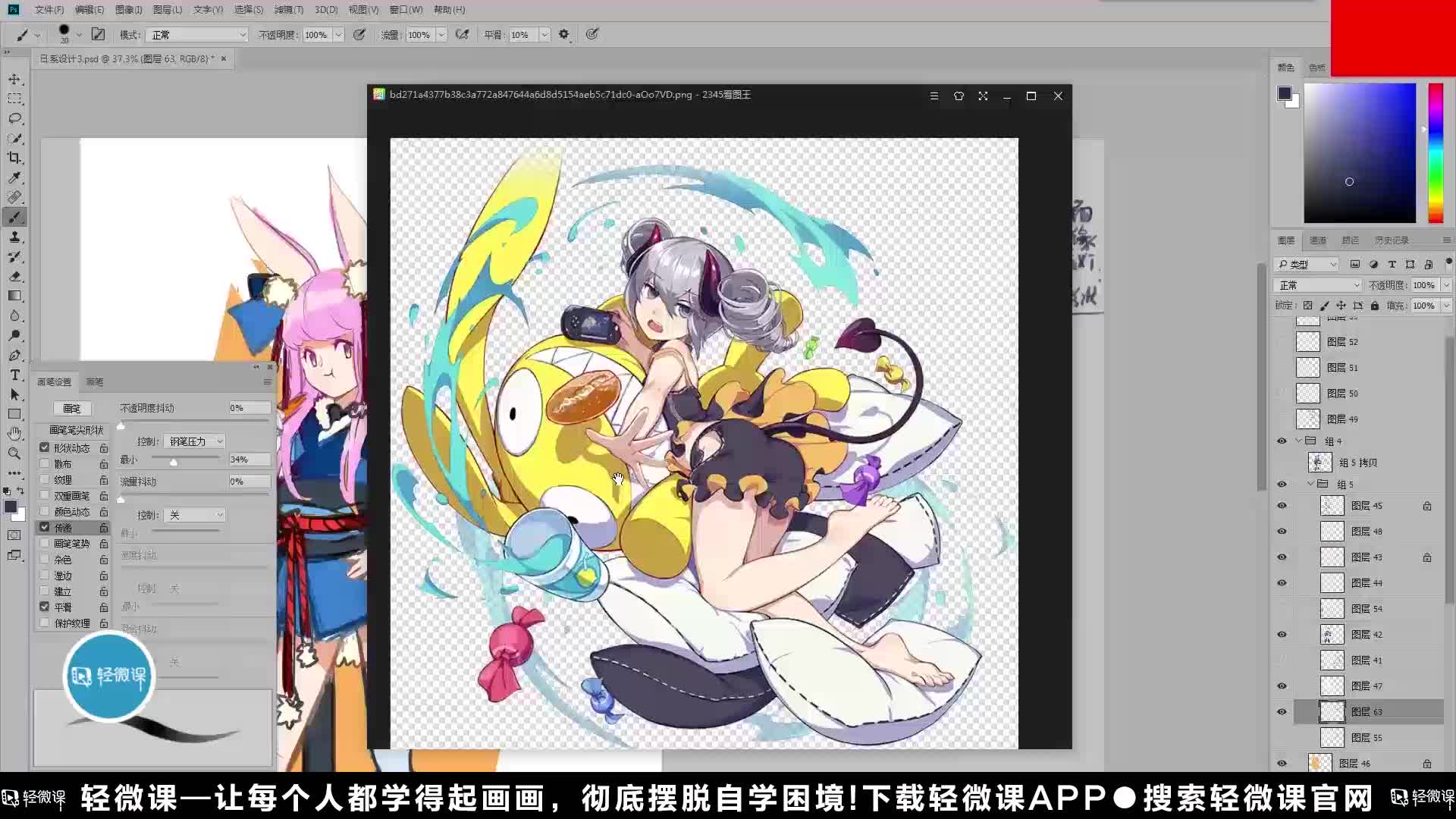1456x819 pixels.
Task: Switch to the Eraser tool
Action: (x=14, y=276)
